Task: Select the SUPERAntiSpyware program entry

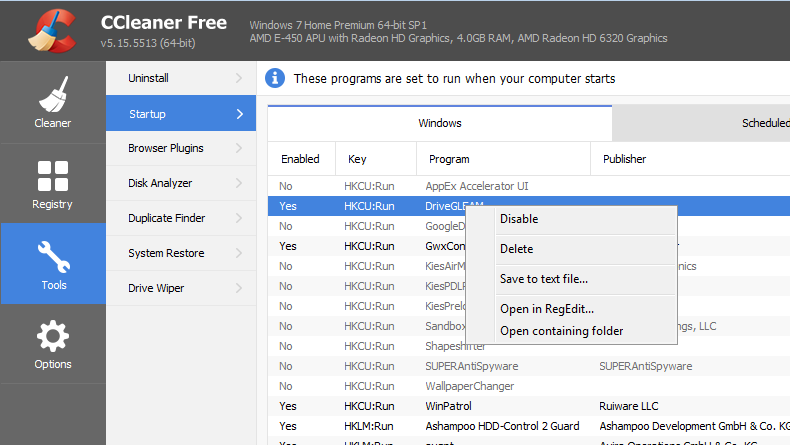Action: coord(472,366)
